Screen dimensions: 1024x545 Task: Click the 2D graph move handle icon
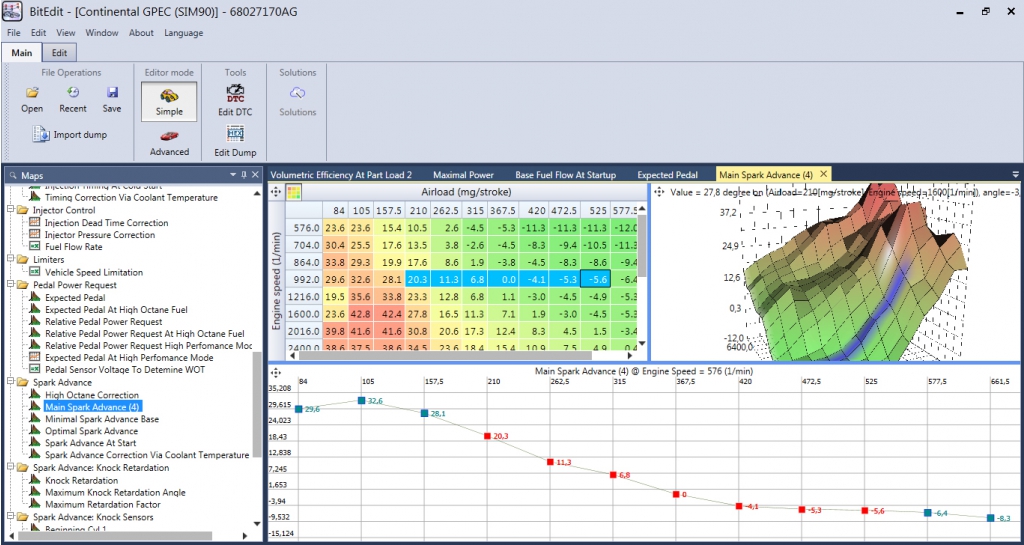pos(276,373)
